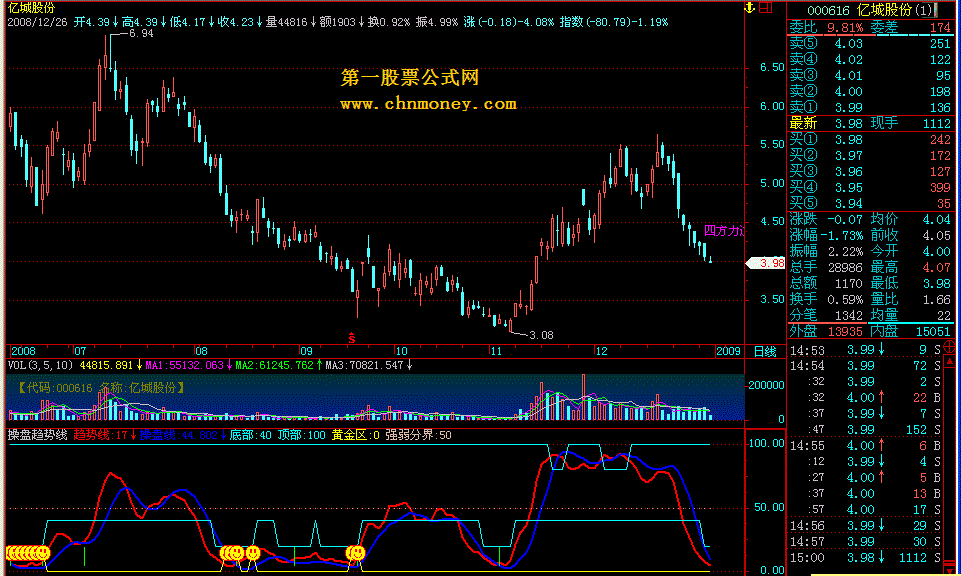
Task: Click the 亿城股份 stock name above the chart
Action: click(x=31, y=8)
